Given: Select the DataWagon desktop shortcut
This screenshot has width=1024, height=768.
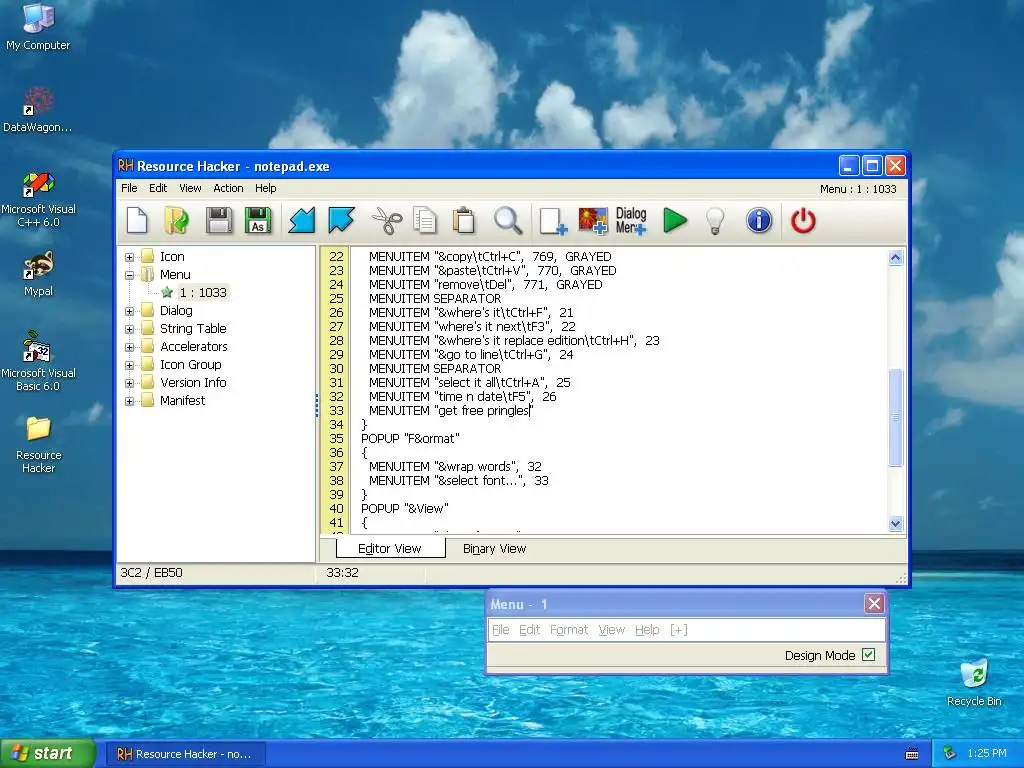Looking at the screenshot, I should 37,110.
